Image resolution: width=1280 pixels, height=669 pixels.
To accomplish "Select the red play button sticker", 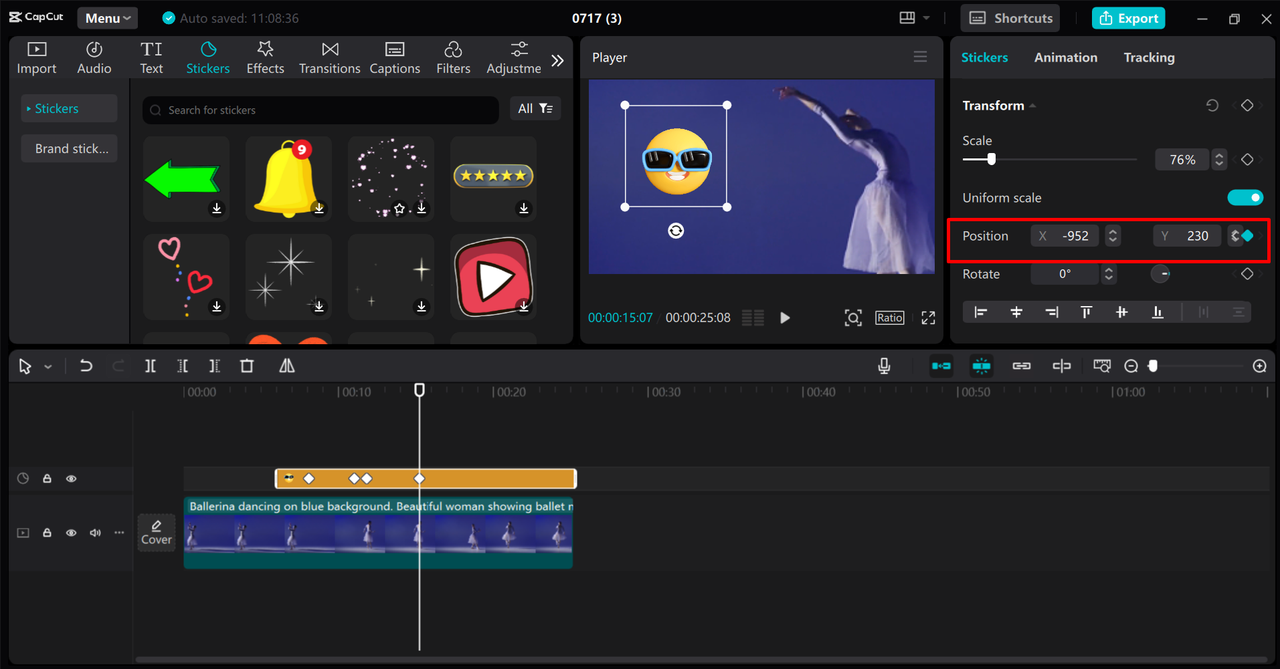I will pyautogui.click(x=493, y=277).
